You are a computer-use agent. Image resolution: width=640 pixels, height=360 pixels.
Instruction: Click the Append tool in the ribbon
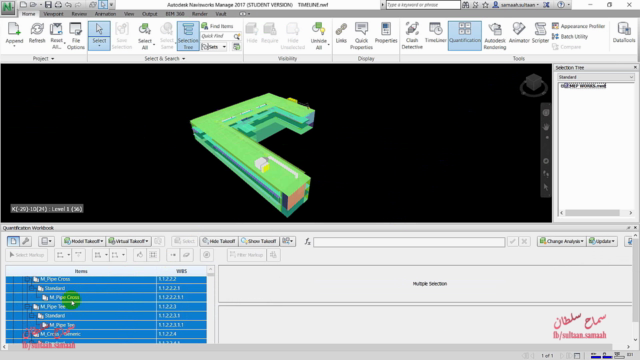pyautogui.click(x=14, y=35)
